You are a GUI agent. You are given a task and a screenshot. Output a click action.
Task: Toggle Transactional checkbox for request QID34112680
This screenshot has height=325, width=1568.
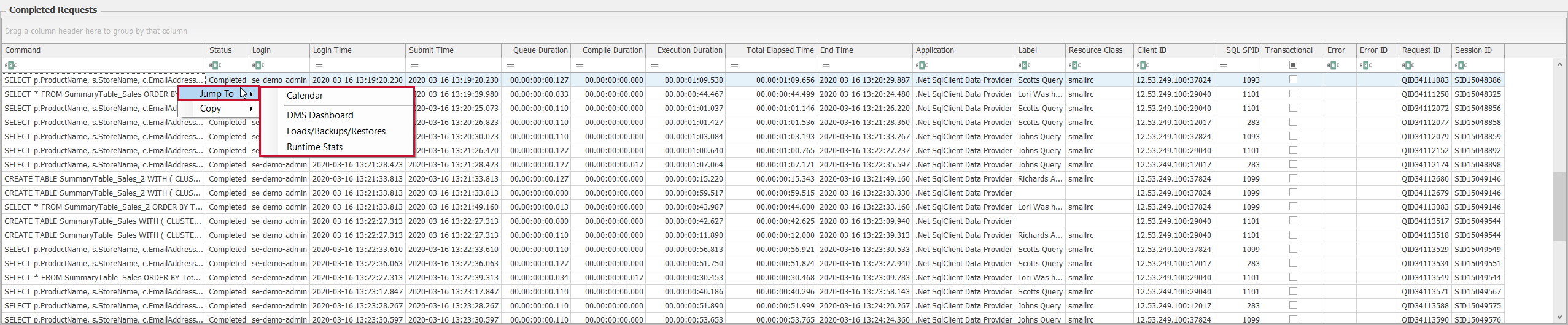coord(1293,178)
